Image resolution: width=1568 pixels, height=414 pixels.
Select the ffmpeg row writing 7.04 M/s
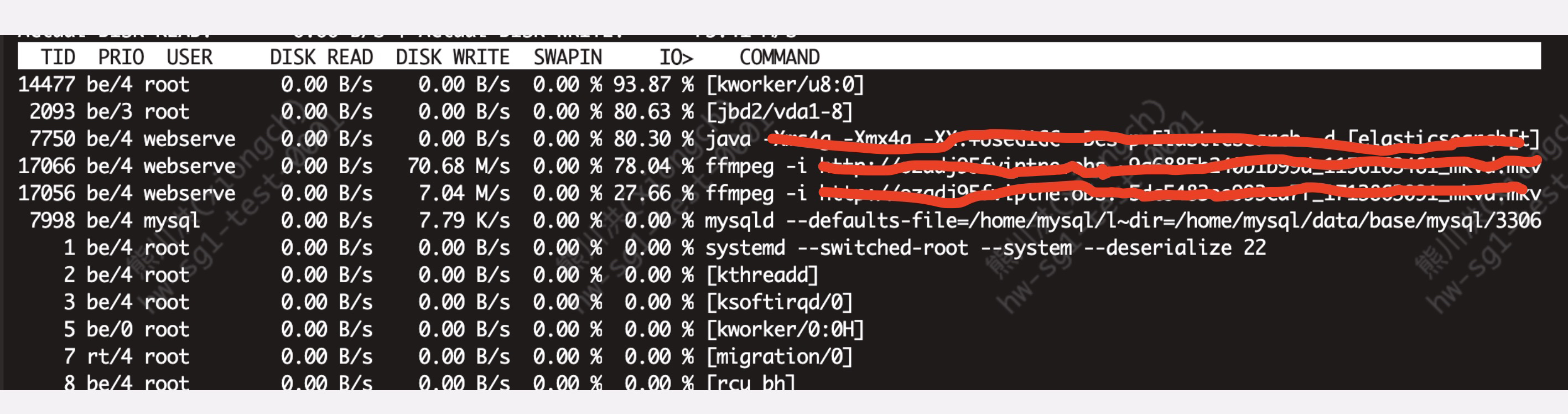coord(780,193)
